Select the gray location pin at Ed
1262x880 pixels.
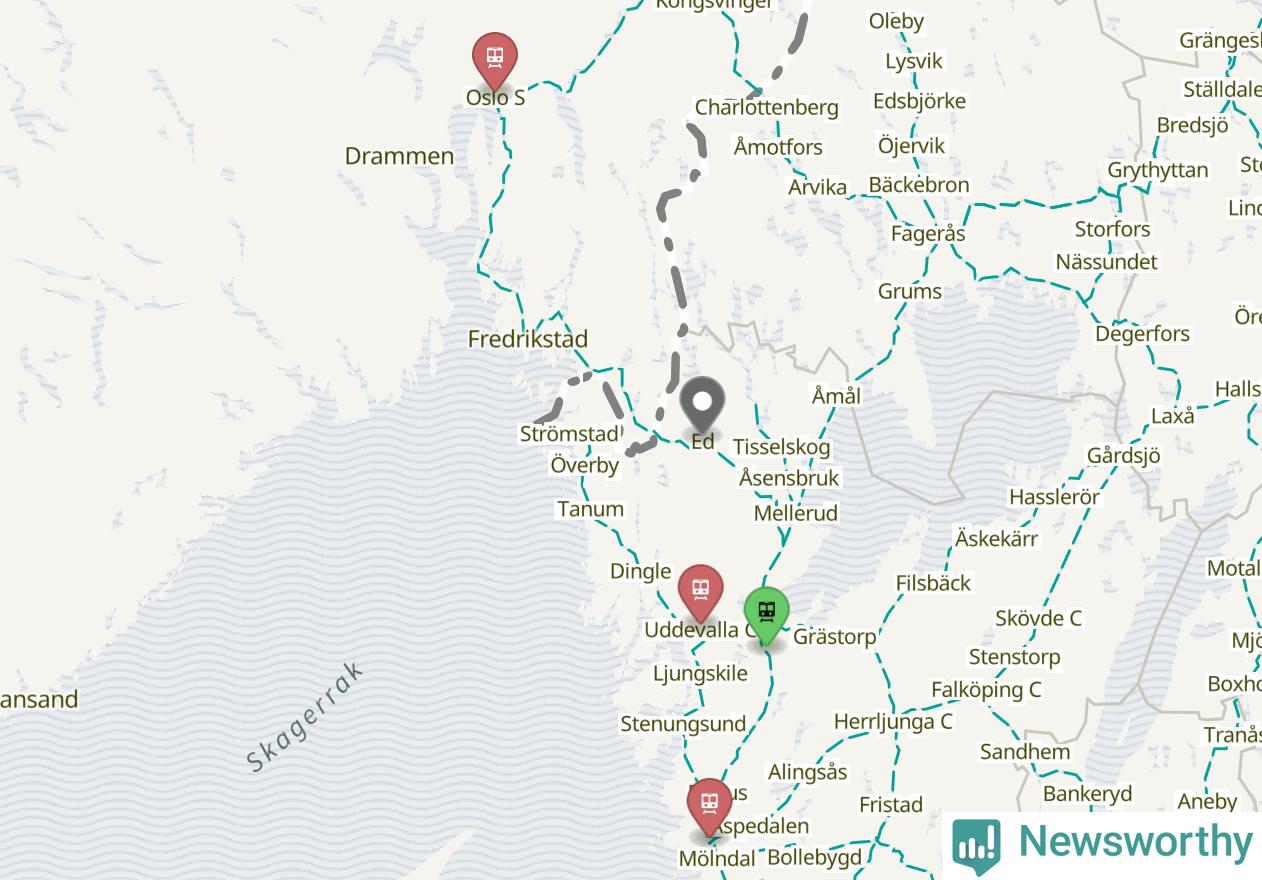tap(702, 404)
